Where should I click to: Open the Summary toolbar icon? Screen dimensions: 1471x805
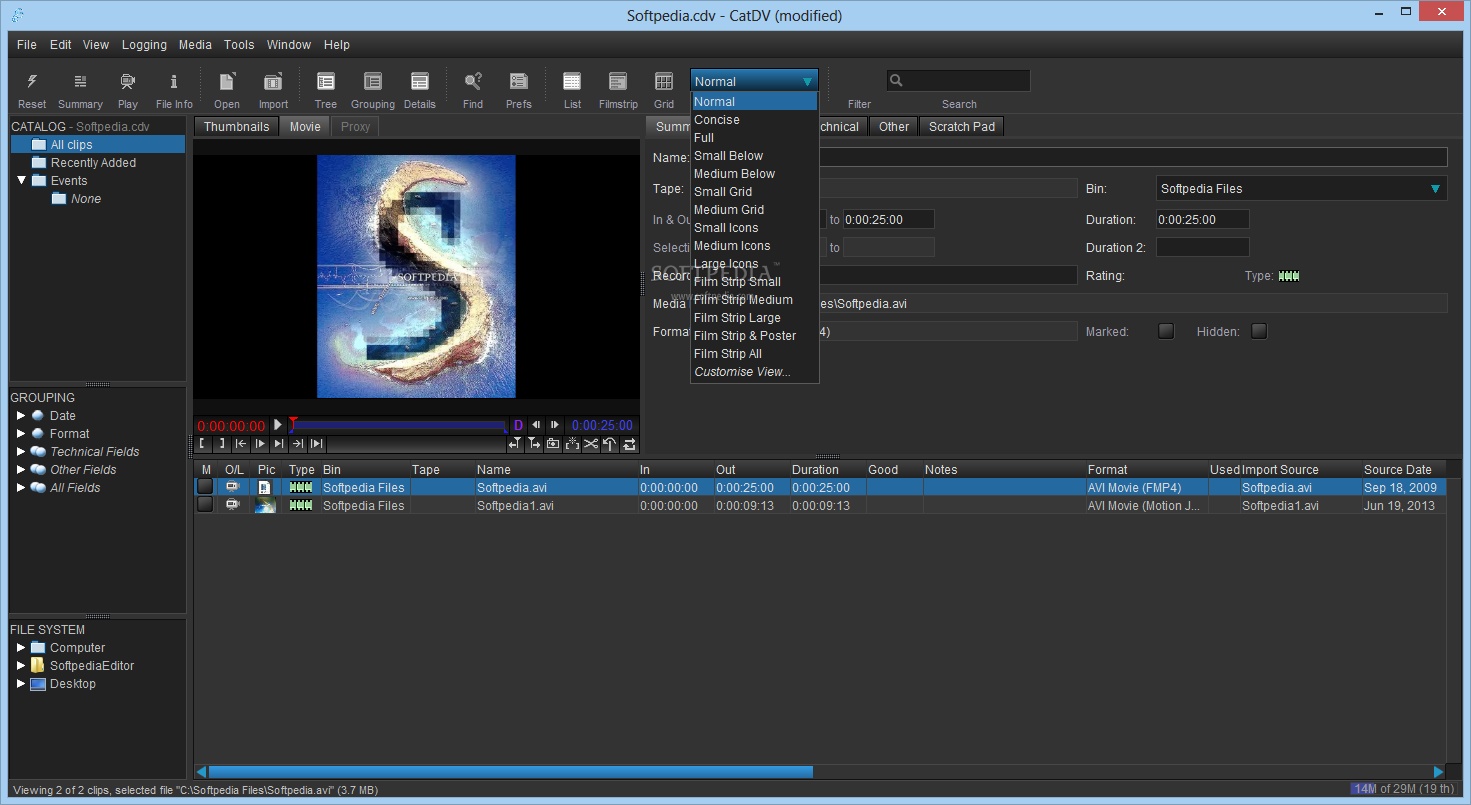[x=80, y=82]
